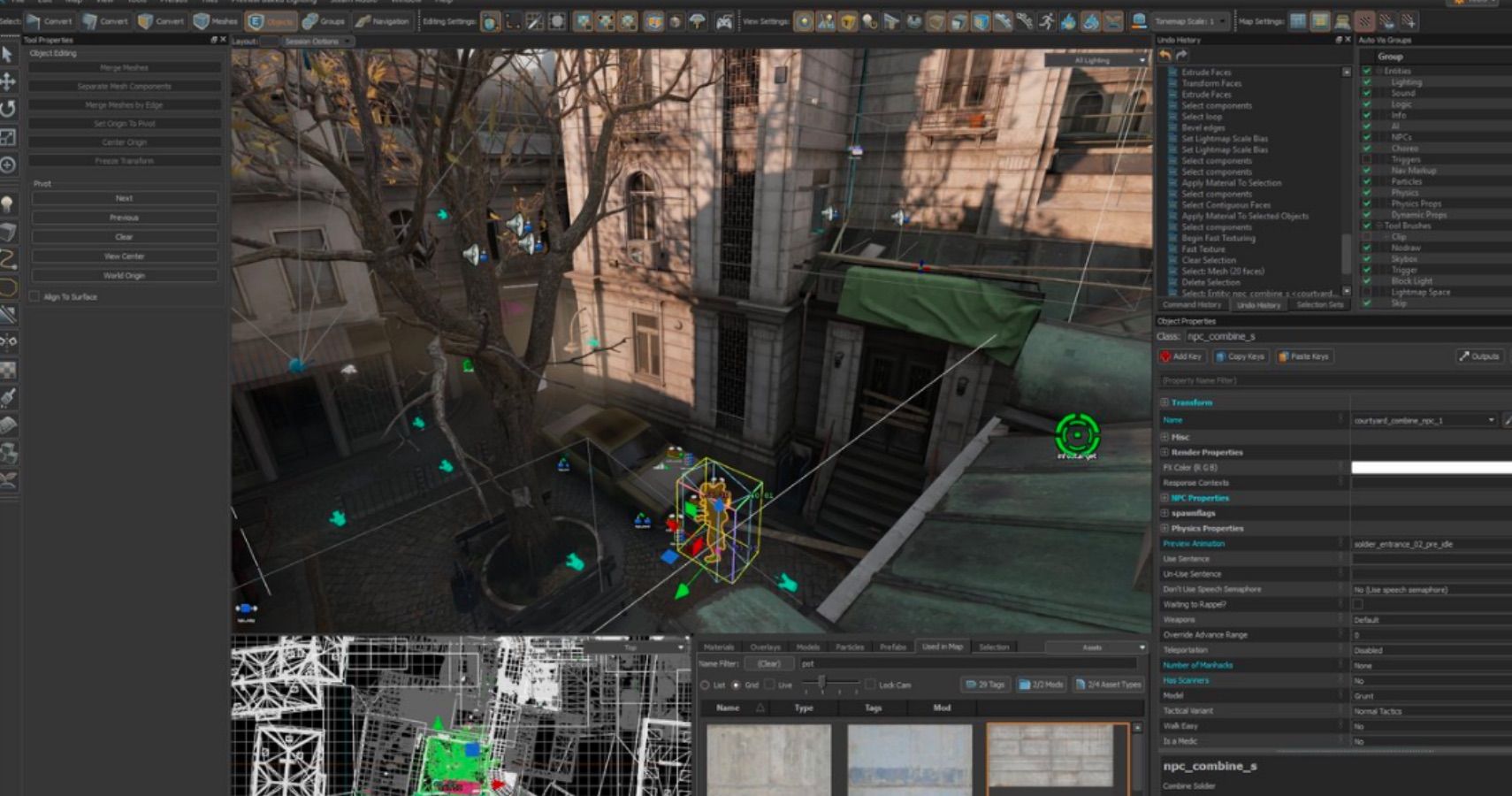Enable the Clip tool brush checkbox
The width and height of the screenshot is (1512, 796).
tap(1367, 237)
